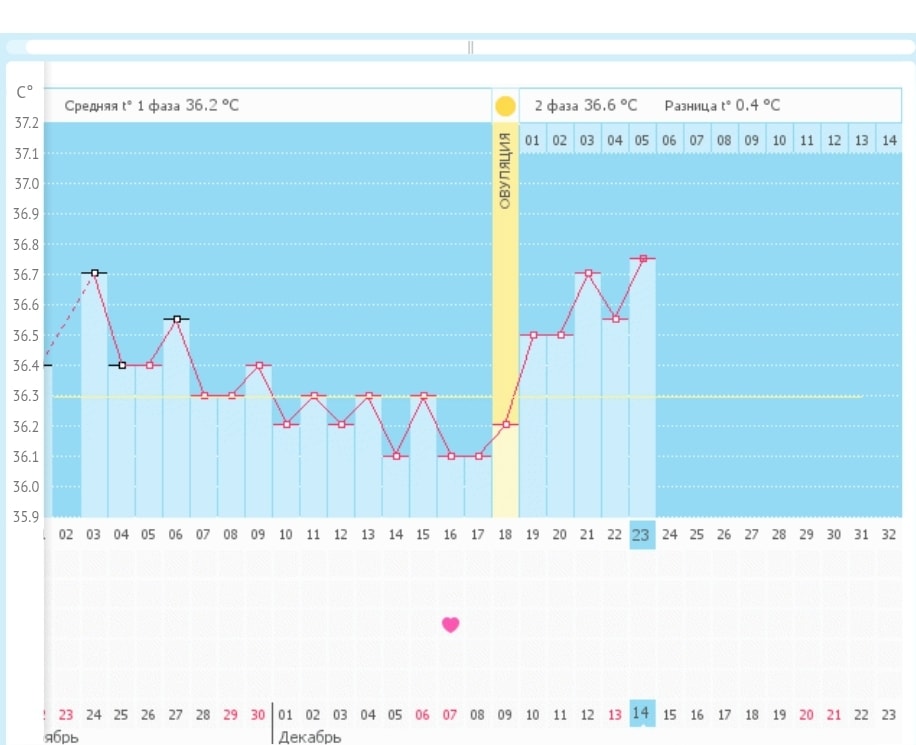Viewport: 916px width, 745px height.
Task: Click the 36.0 temperature axis label
Action: coord(26,487)
